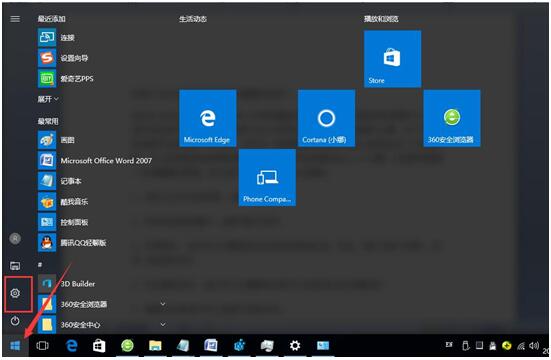
Task: Open the Cortana (小娜) tile
Action: (x=326, y=118)
